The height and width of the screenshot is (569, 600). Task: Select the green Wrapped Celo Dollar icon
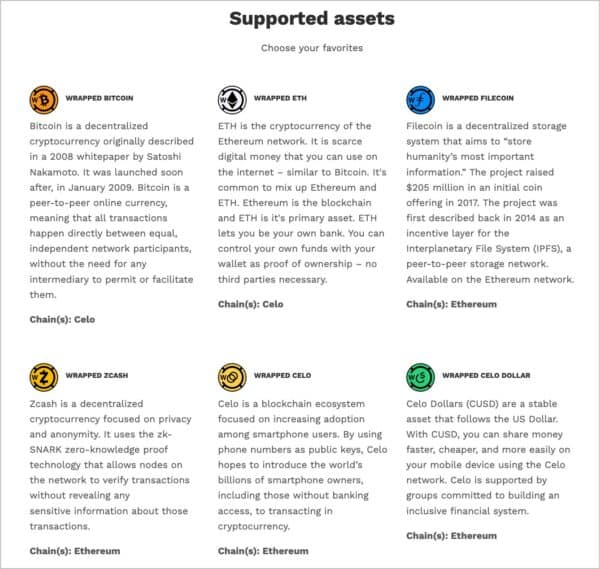tap(420, 378)
